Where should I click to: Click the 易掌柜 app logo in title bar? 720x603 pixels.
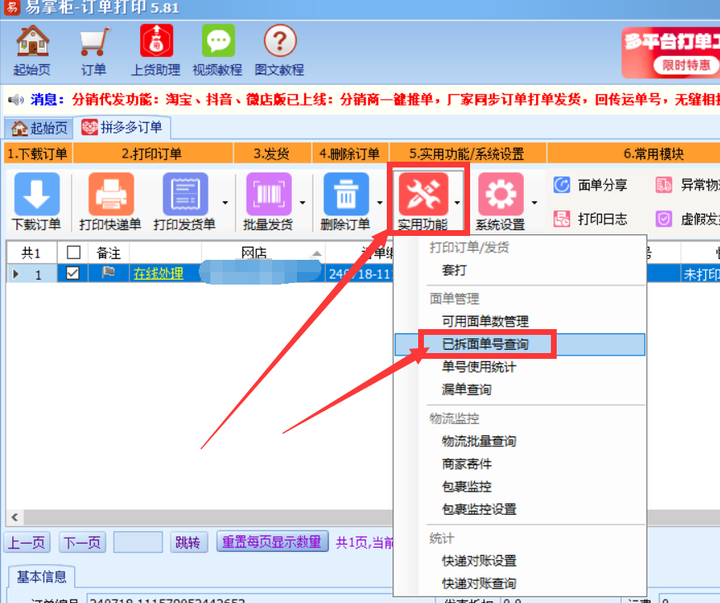click(12, 7)
